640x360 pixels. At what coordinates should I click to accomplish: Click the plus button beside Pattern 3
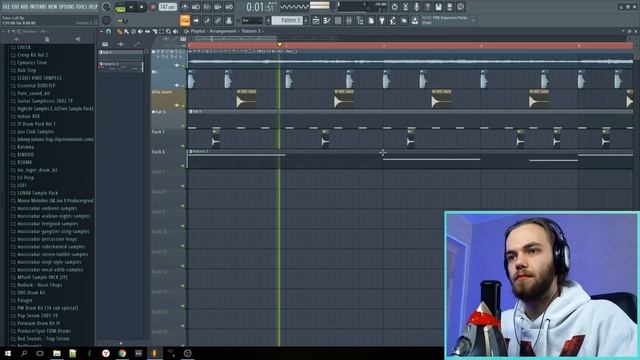tap(306, 20)
